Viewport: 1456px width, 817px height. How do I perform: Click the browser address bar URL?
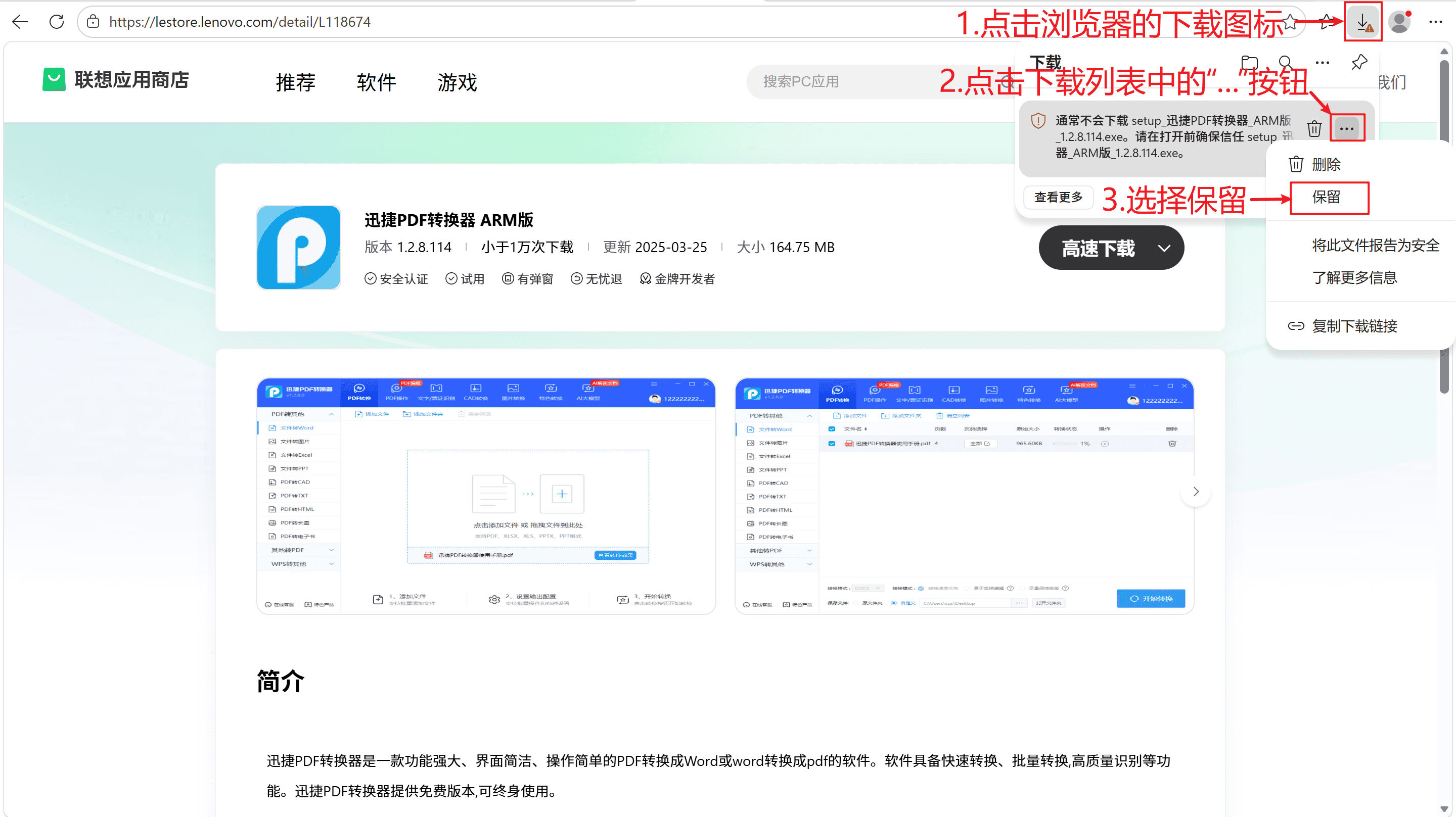[240, 22]
